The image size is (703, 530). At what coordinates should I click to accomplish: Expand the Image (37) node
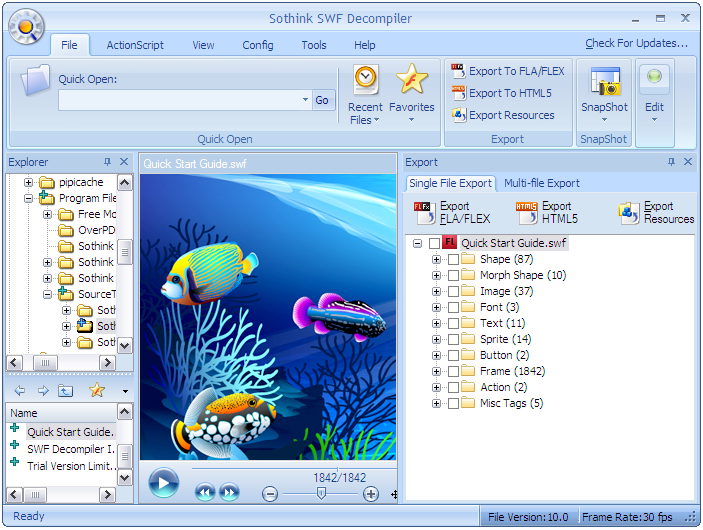click(436, 291)
